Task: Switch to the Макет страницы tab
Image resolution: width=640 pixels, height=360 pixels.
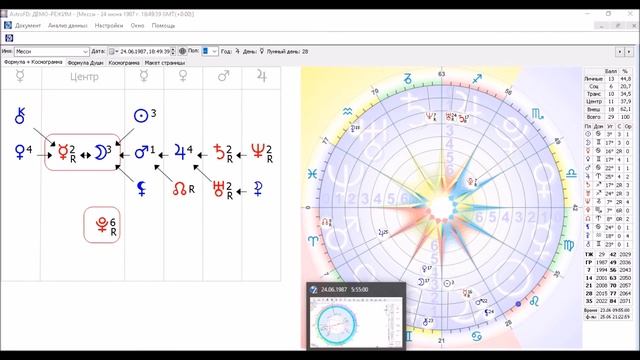Action: point(165,63)
